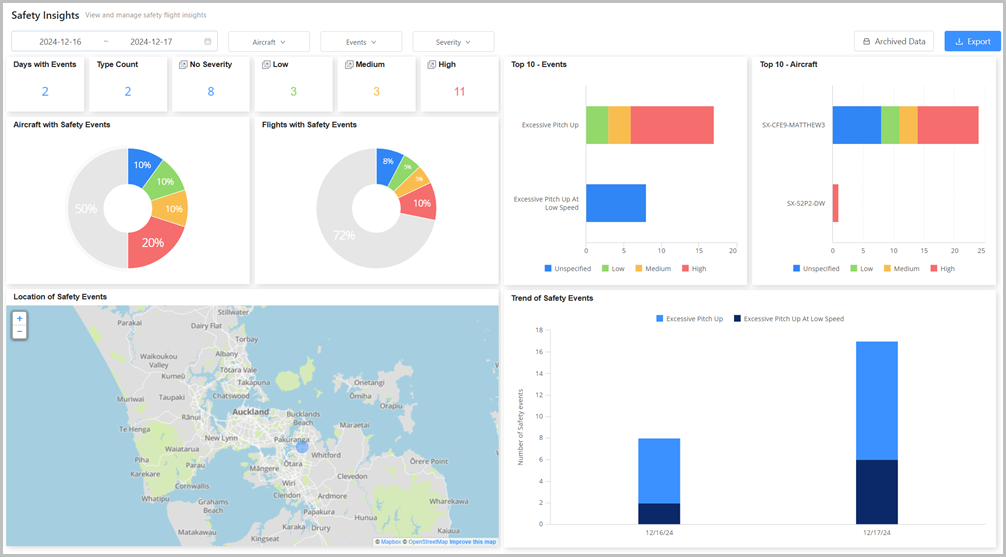Click the calendar icon in date range
The height and width of the screenshot is (557, 1006).
[208, 42]
